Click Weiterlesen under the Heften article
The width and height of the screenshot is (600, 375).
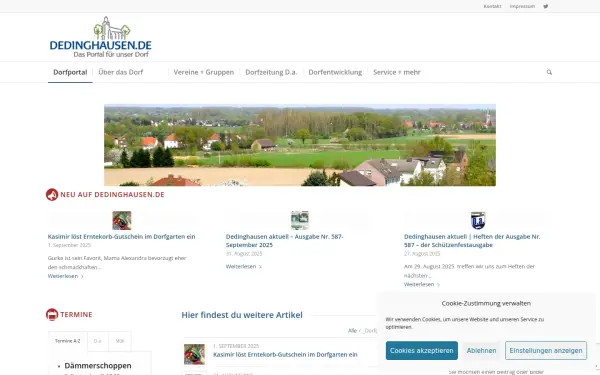pos(422,284)
